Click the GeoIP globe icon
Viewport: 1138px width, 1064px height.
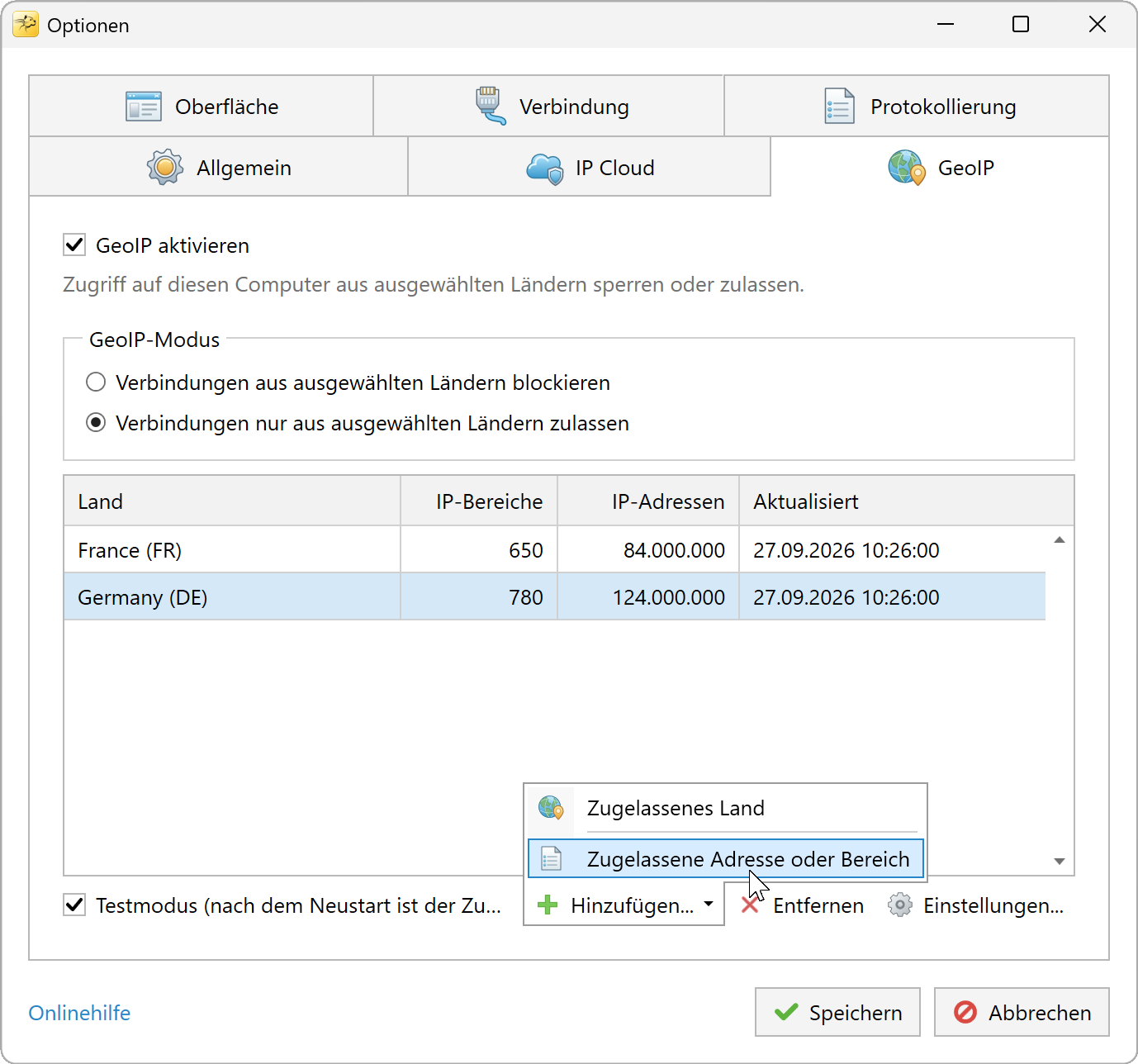click(x=906, y=167)
